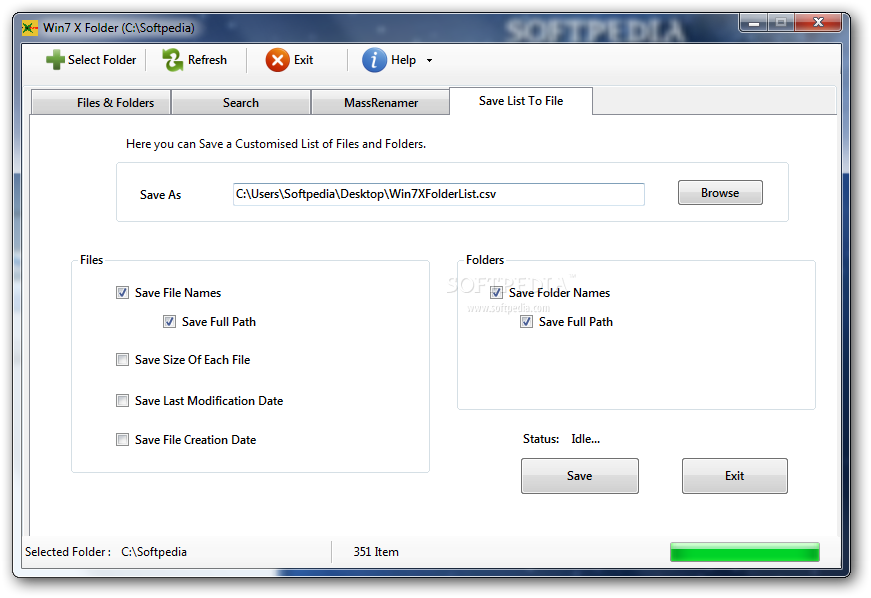The width and height of the screenshot is (871, 598).
Task: Click the Save As file path field
Action: tap(439, 194)
